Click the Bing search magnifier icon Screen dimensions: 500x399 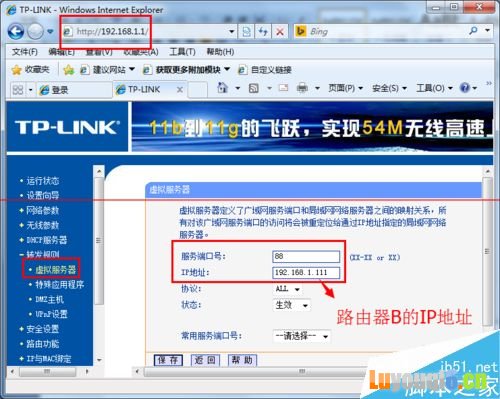pyautogui.click(x=473, y=31)
